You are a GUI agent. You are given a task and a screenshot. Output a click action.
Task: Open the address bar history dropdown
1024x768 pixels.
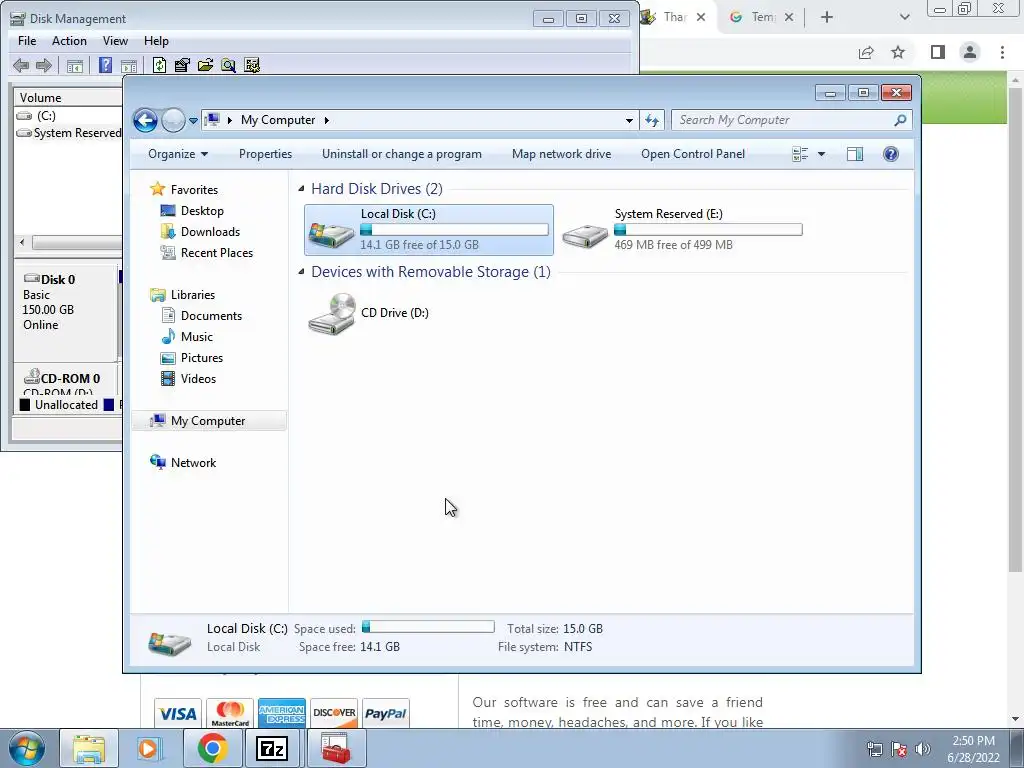[629, 120]
